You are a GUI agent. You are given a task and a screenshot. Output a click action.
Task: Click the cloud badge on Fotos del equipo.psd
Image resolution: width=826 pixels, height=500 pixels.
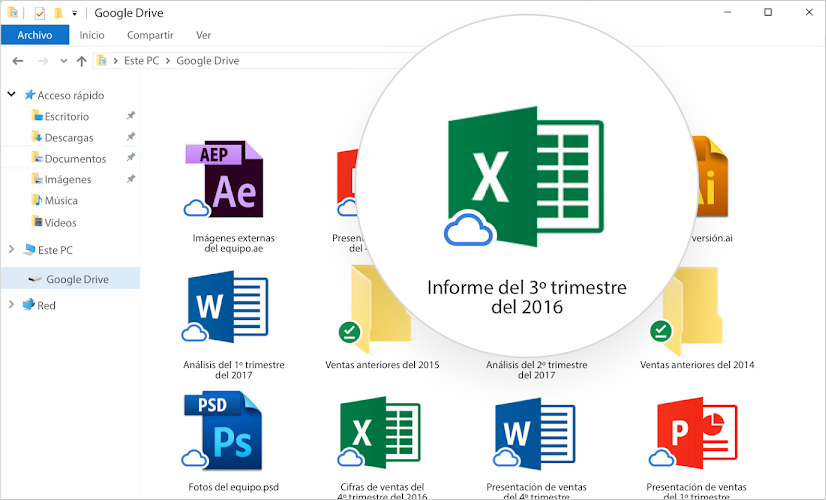[194, 458]
